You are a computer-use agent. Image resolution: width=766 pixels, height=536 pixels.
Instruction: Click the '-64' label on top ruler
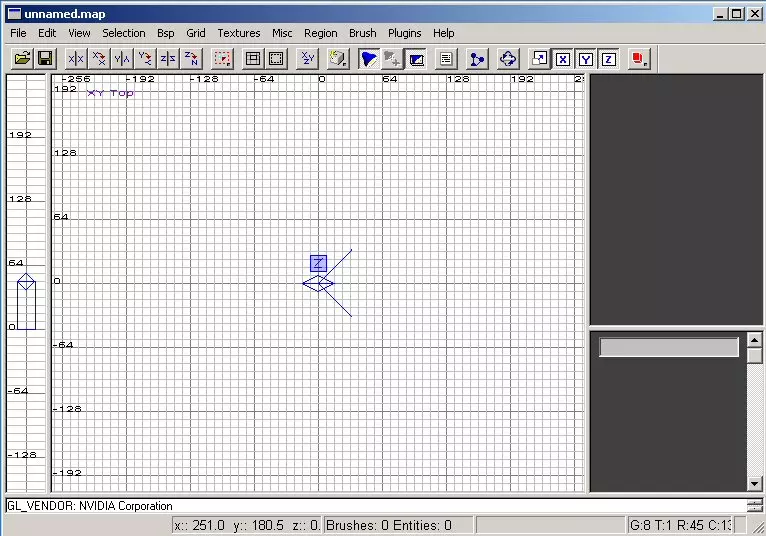coord(264,79)
